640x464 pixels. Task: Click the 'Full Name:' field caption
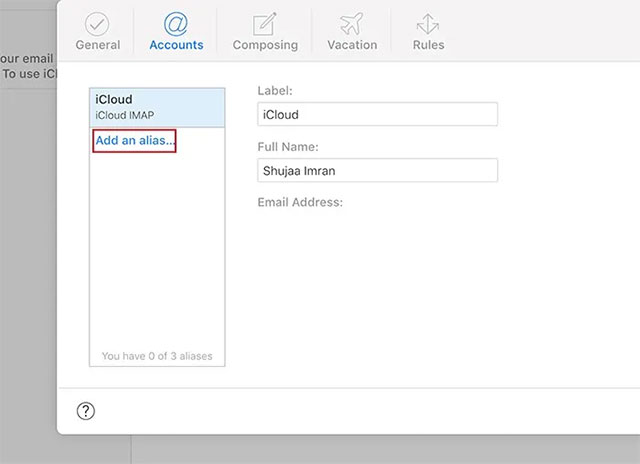point(288,147)
